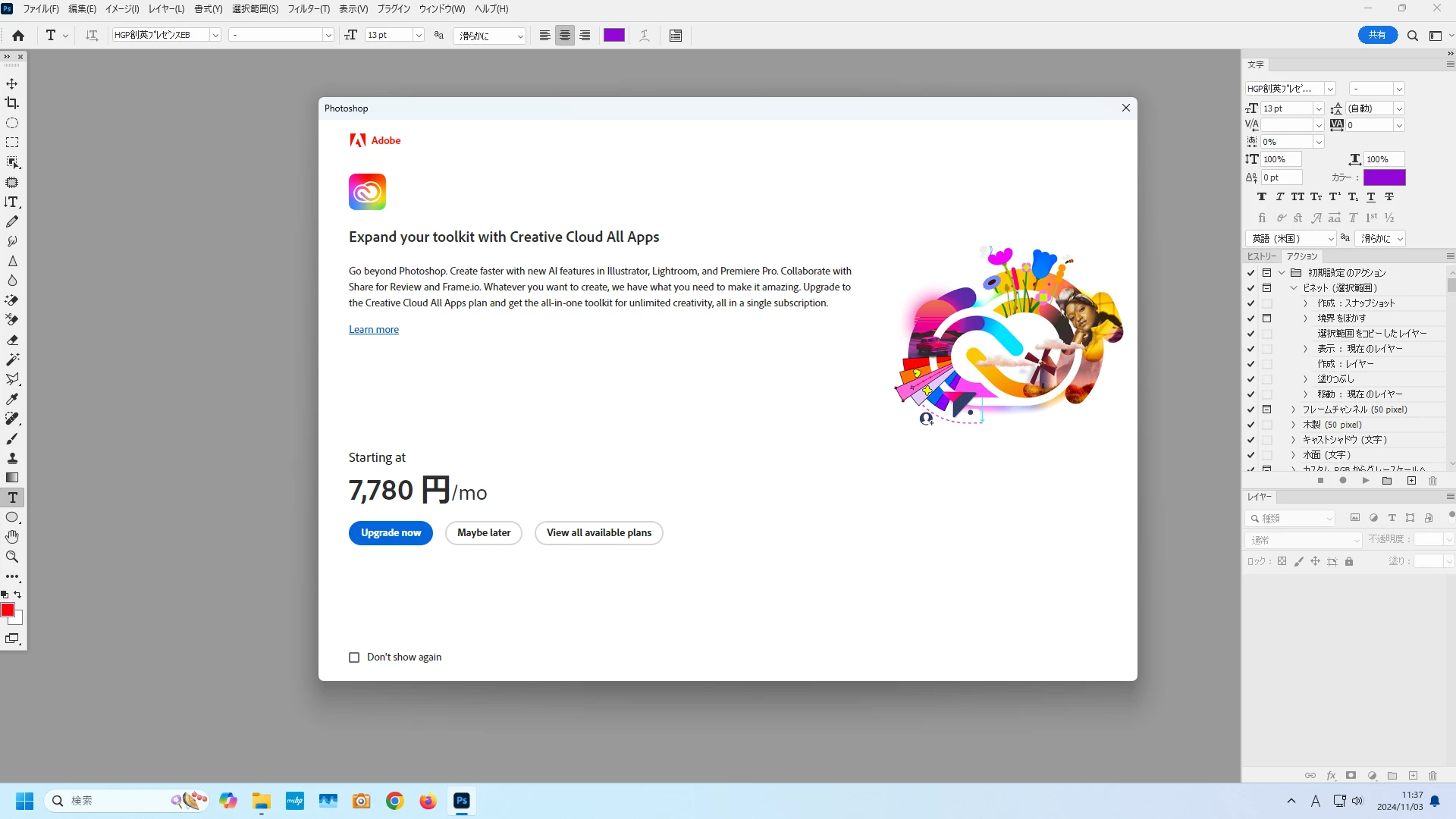This screenshot has height=819, width=1456.
Task: Select the Move tool in toolbar
Action: (x=12, y=83)
